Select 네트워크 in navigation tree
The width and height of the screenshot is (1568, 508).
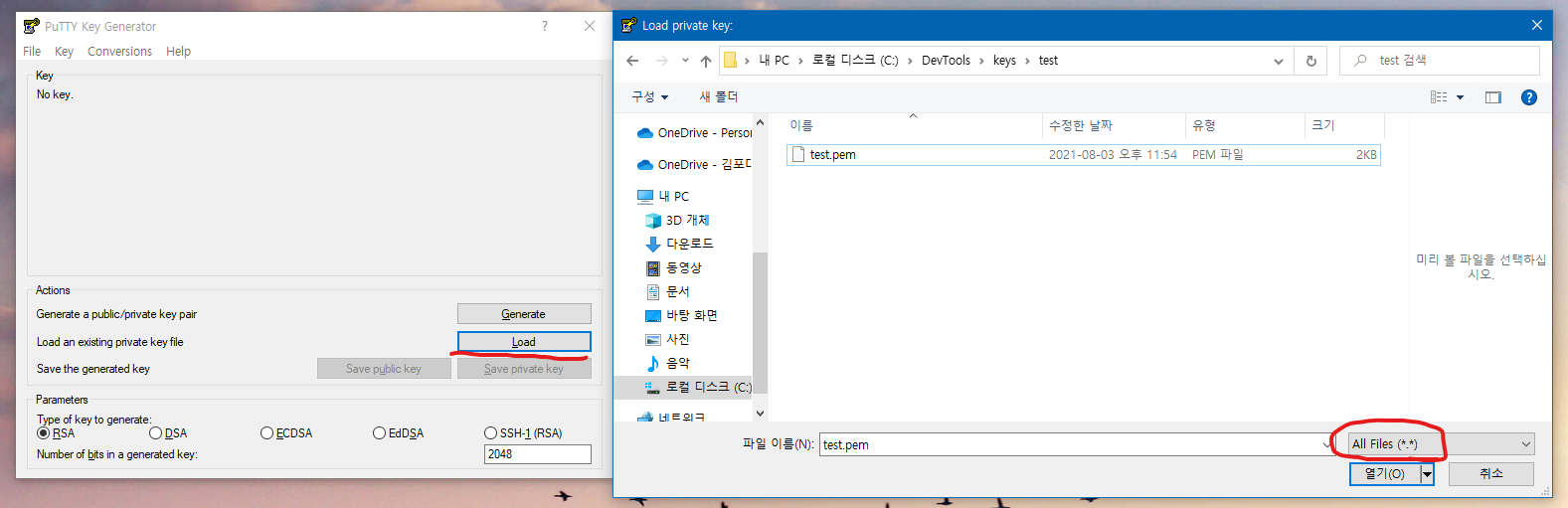[x=671, y=417]
